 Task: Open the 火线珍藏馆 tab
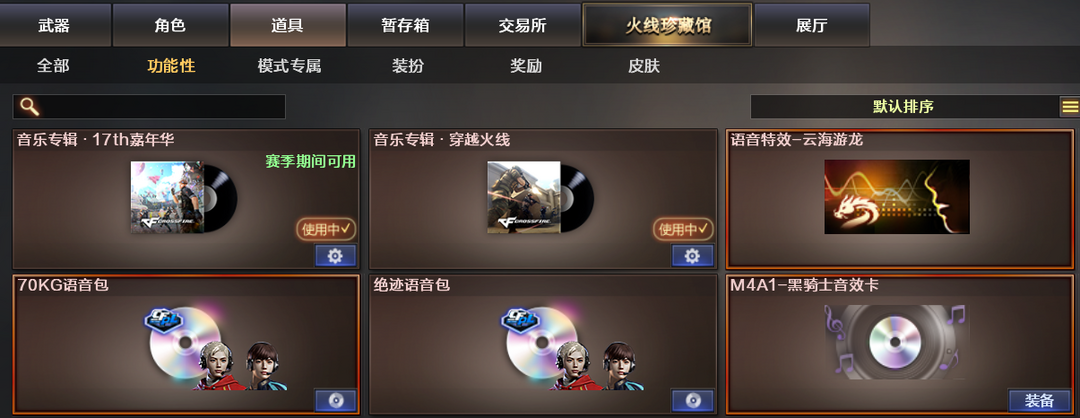[667, 25]
